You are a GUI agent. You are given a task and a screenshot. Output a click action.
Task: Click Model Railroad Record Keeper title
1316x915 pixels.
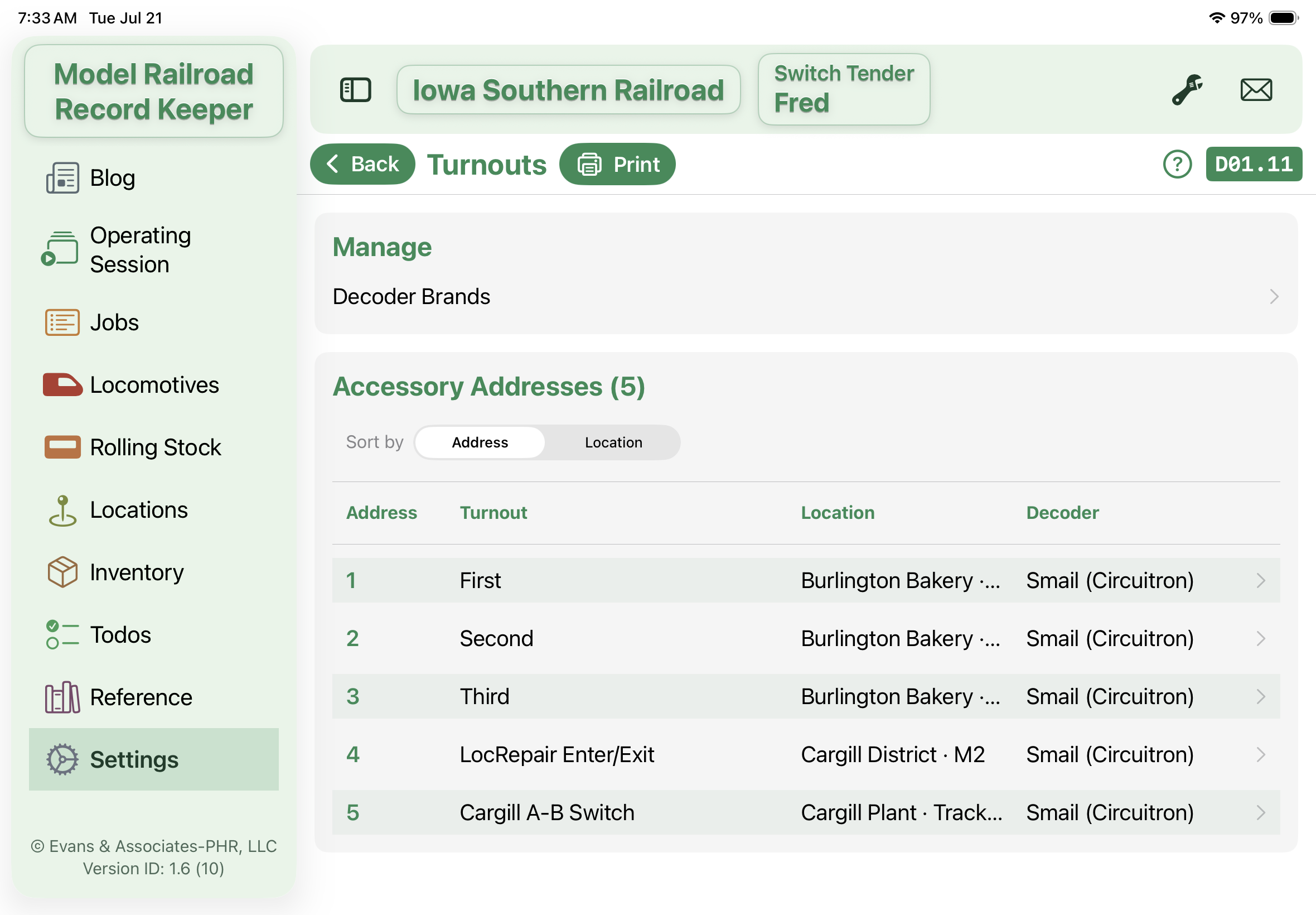coord(153,91)
